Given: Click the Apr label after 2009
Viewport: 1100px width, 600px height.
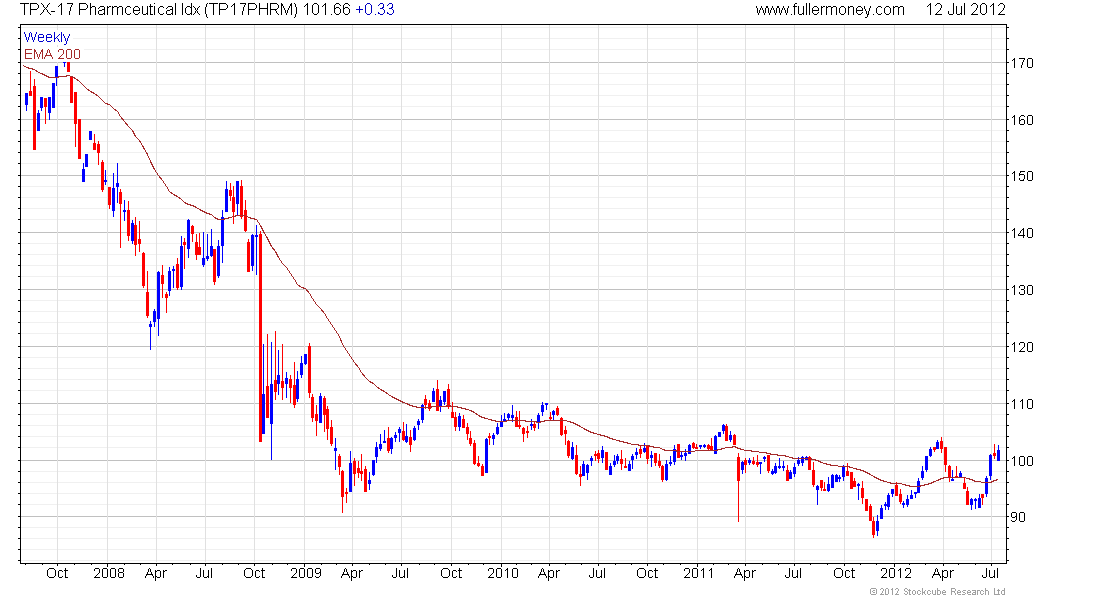Looking at the screenshot, I should click(351, 573).
